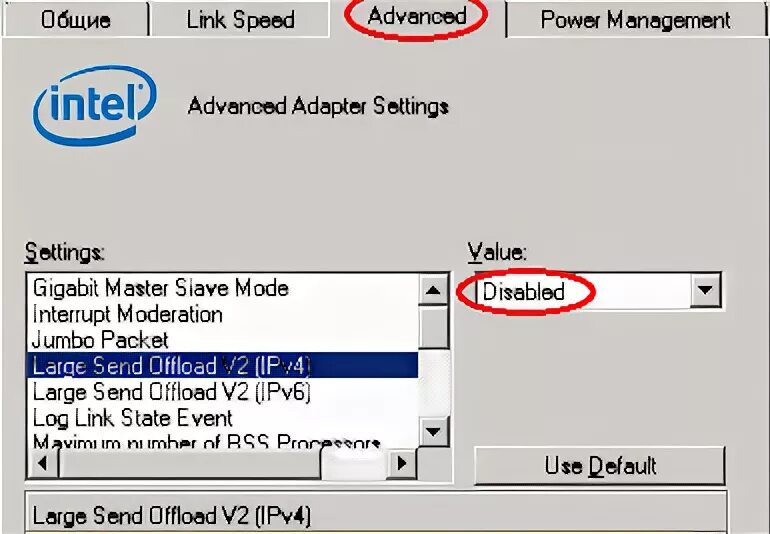
Task: Click the vertical scrollbar thumb in settings
Action: [434, 327]
